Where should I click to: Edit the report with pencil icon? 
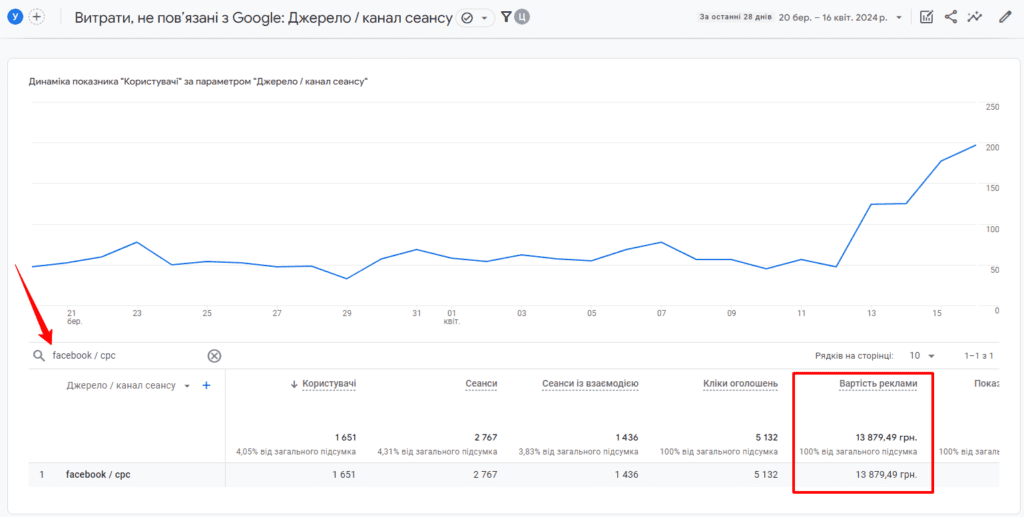coord(1004,18)
